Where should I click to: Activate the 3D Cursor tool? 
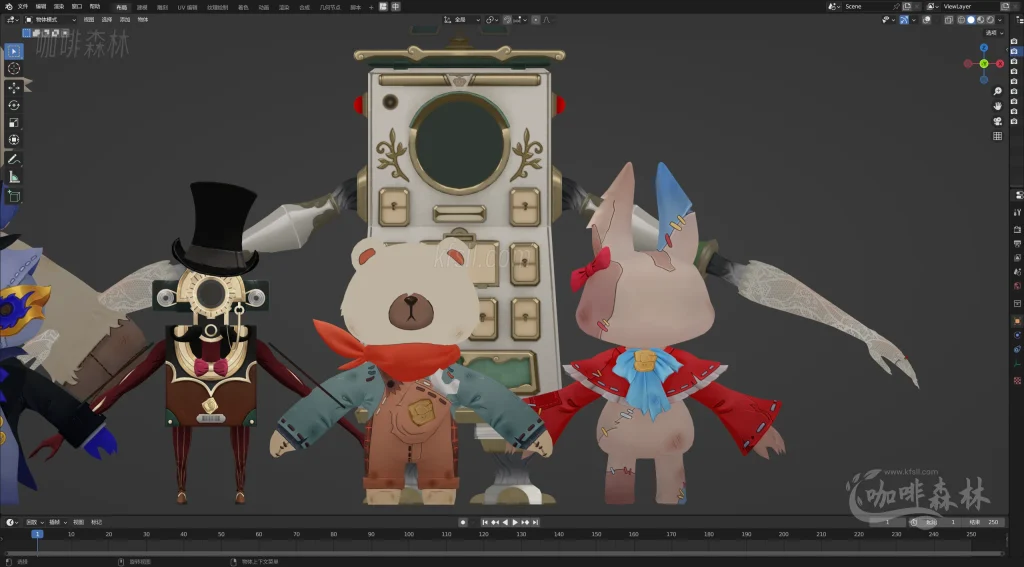[14, 69]
